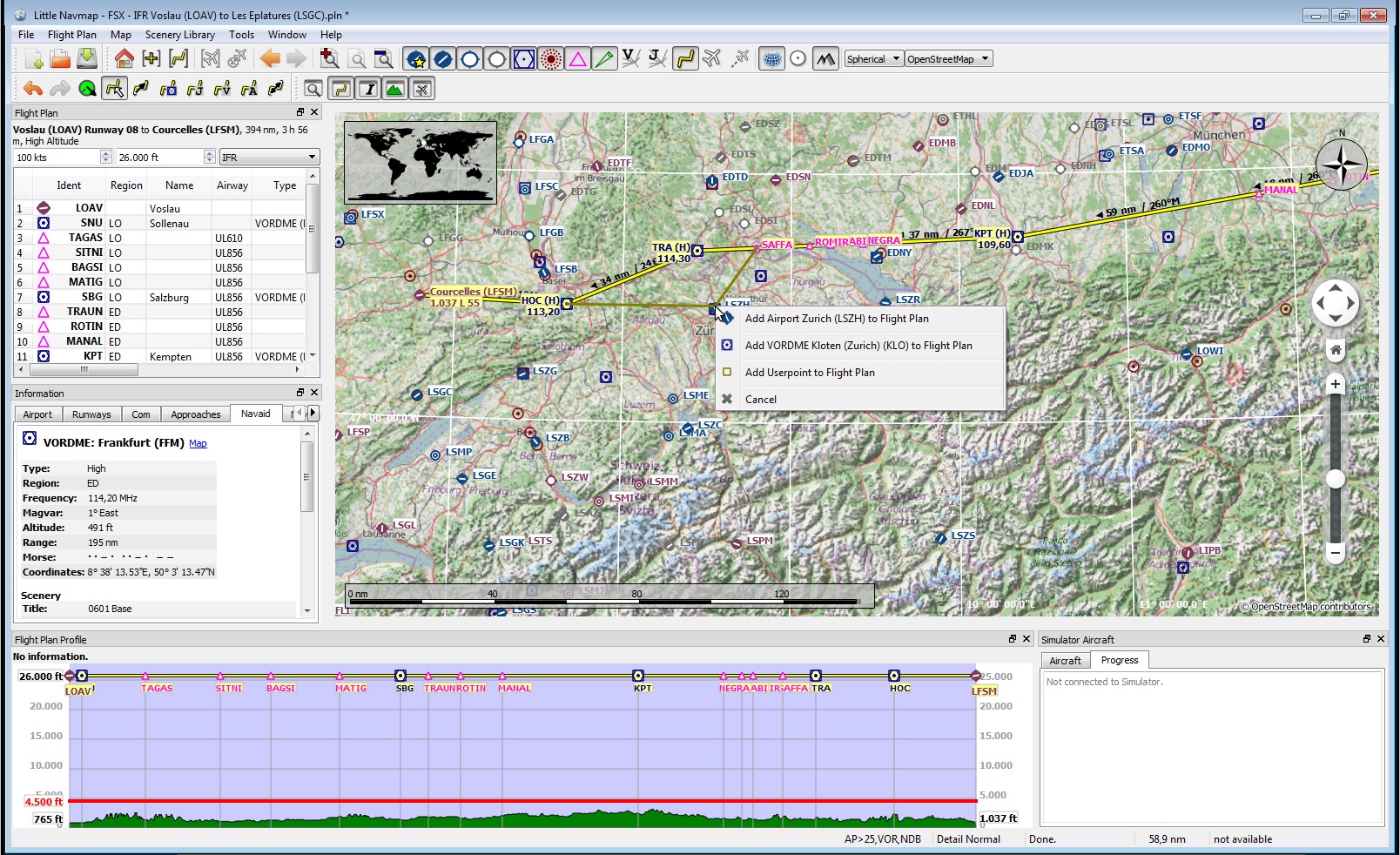Screen dimensions: 1400x855
Task: Select Add Airport Zurich (LSZH) to Flight Plan
Action: point(836,319)
